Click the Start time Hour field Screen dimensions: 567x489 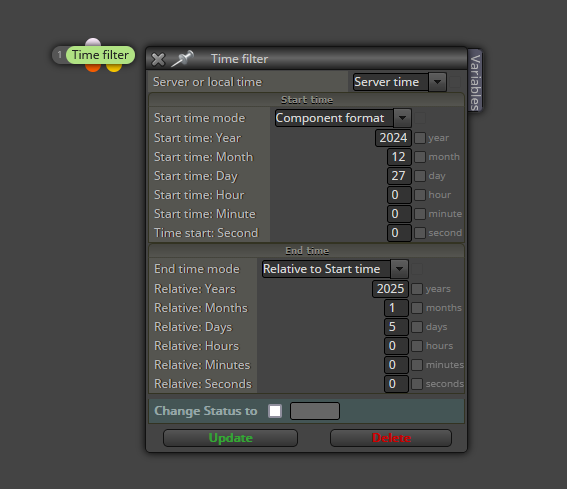point(399,195)
